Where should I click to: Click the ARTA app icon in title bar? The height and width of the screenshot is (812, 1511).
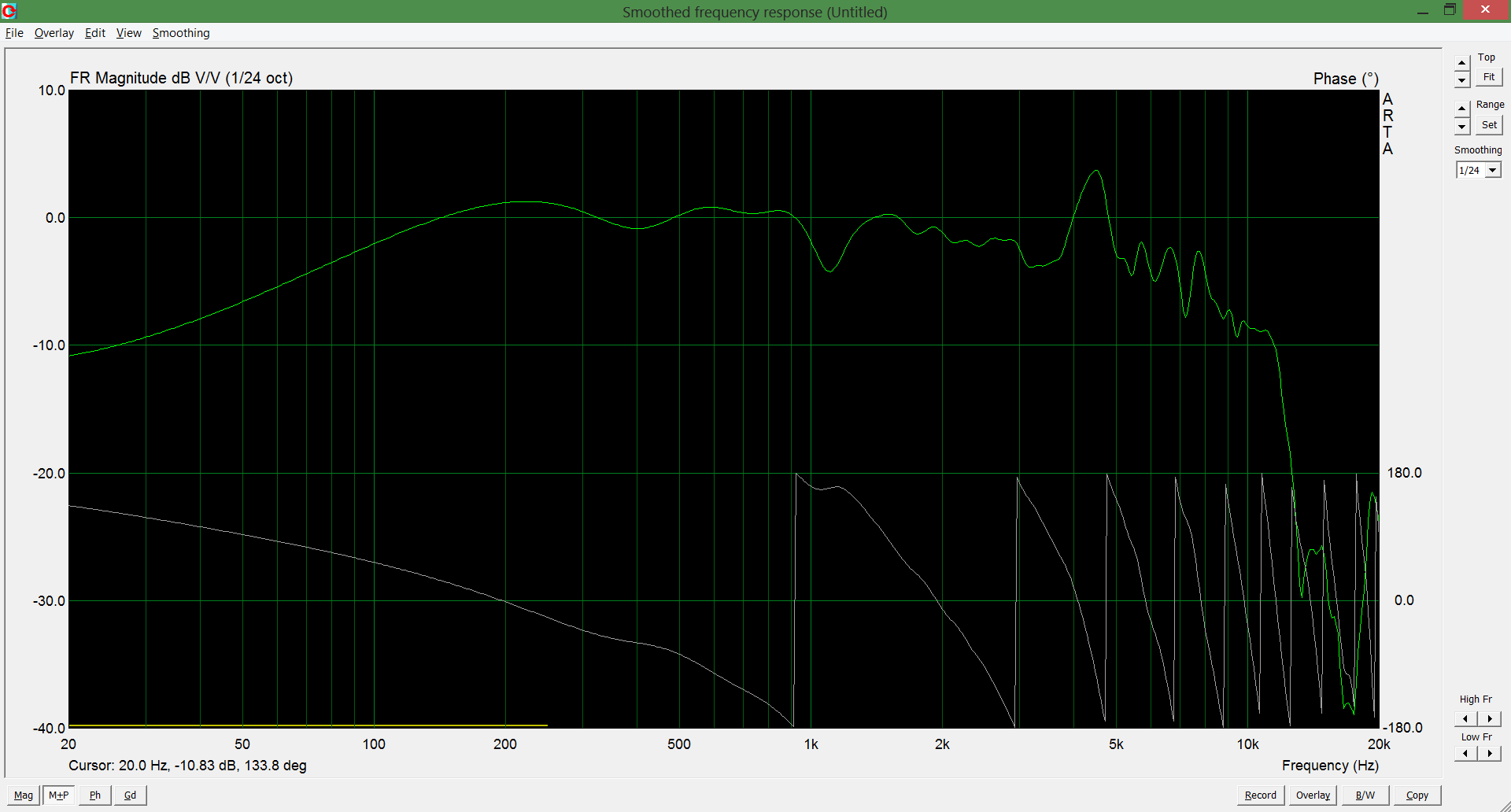9,11
